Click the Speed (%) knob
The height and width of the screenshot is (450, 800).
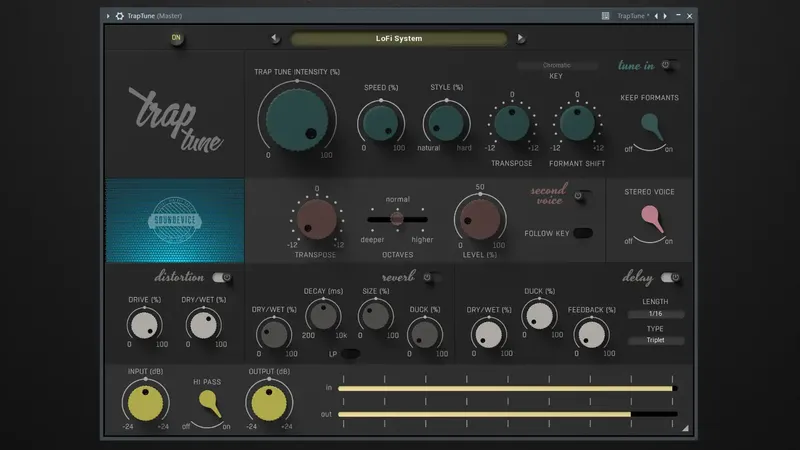(381, 123)
